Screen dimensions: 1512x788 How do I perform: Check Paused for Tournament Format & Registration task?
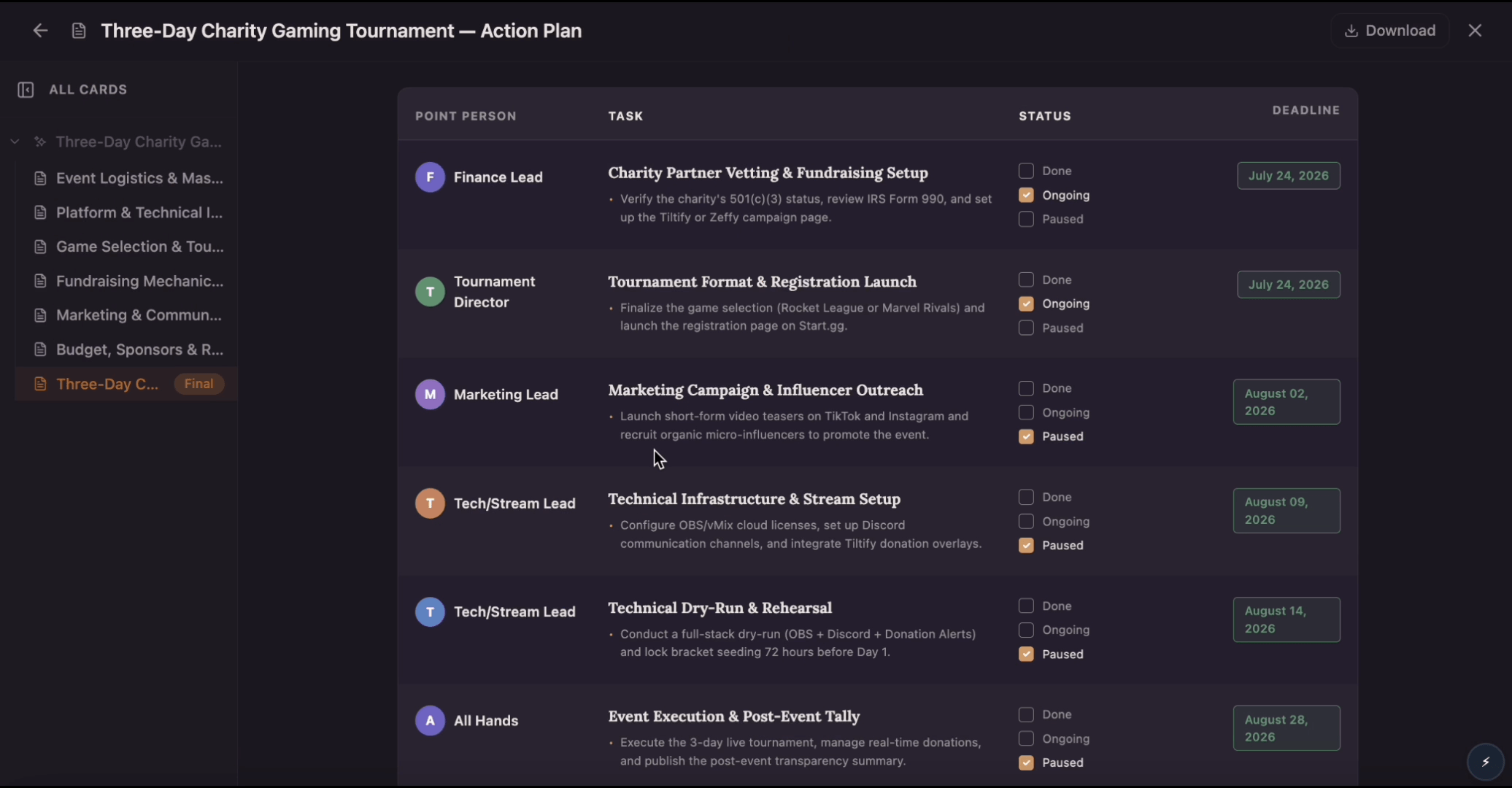[1026, 328]
